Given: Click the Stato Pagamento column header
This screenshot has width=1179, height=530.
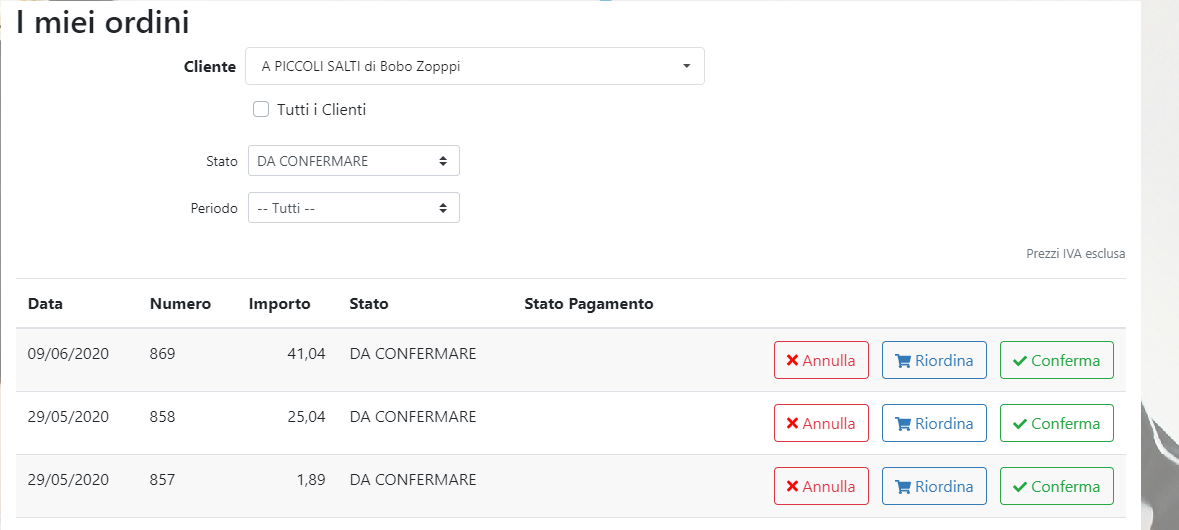Looking at the screenshot, I should [x=588, y=304].
